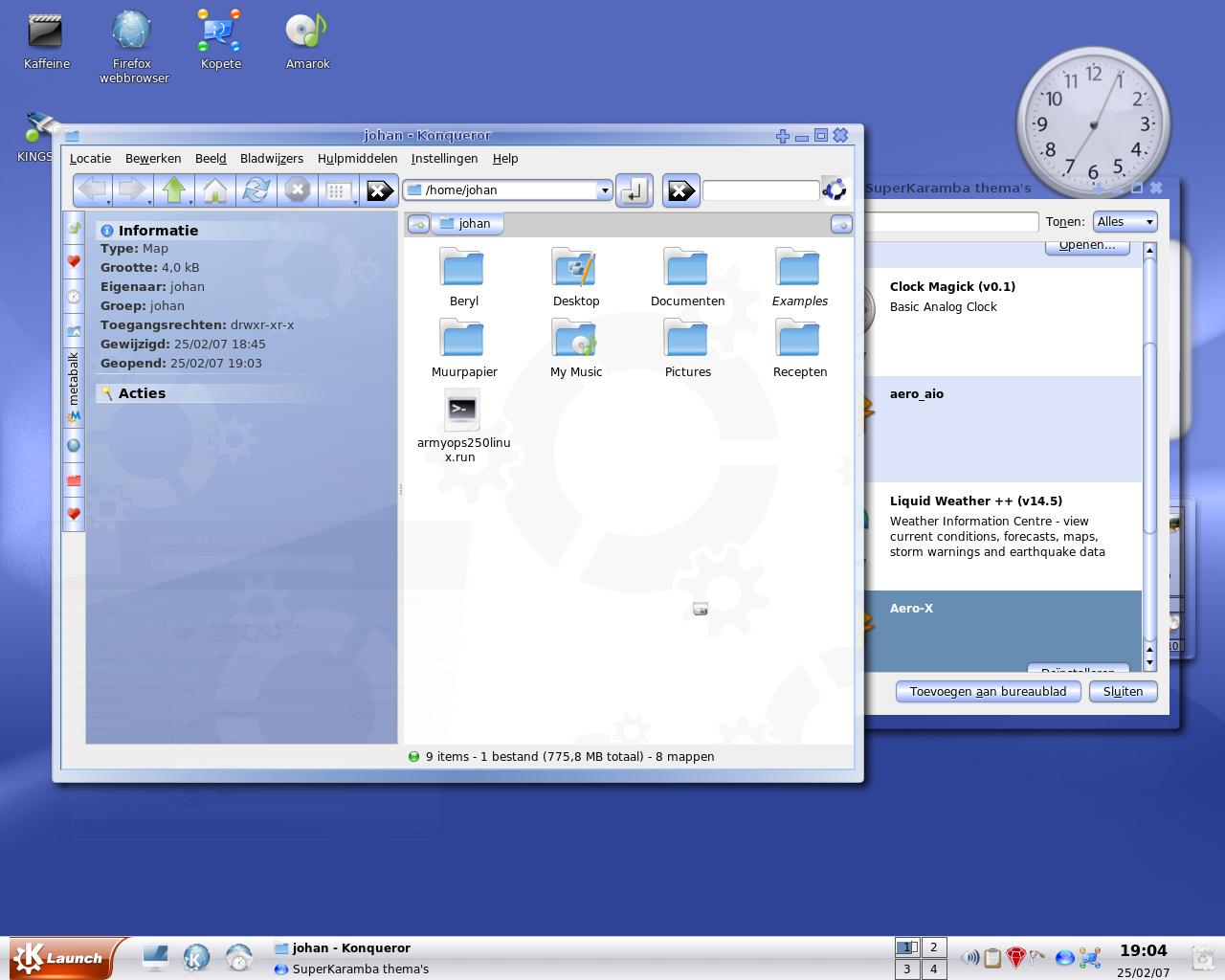Viewport: 1225px width, 980px height.
Task: Reload the current folder view
Action: tap(256, 189)
